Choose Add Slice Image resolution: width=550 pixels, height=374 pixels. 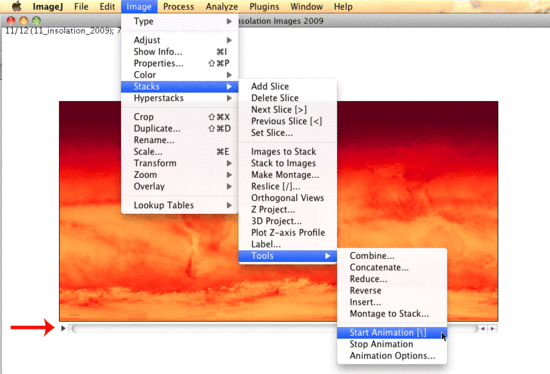coord(288,86)
